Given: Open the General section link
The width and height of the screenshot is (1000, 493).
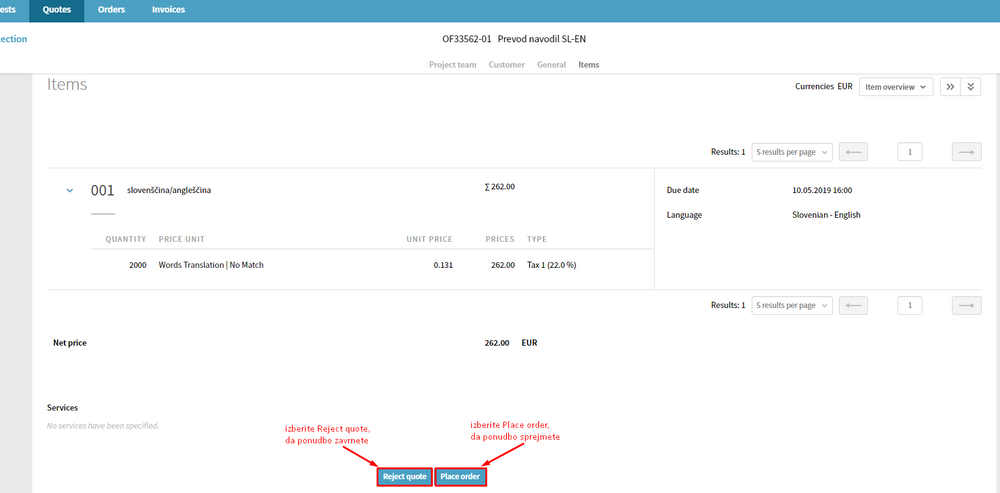Looking at the screenshot, I should (x=551, y=65).
